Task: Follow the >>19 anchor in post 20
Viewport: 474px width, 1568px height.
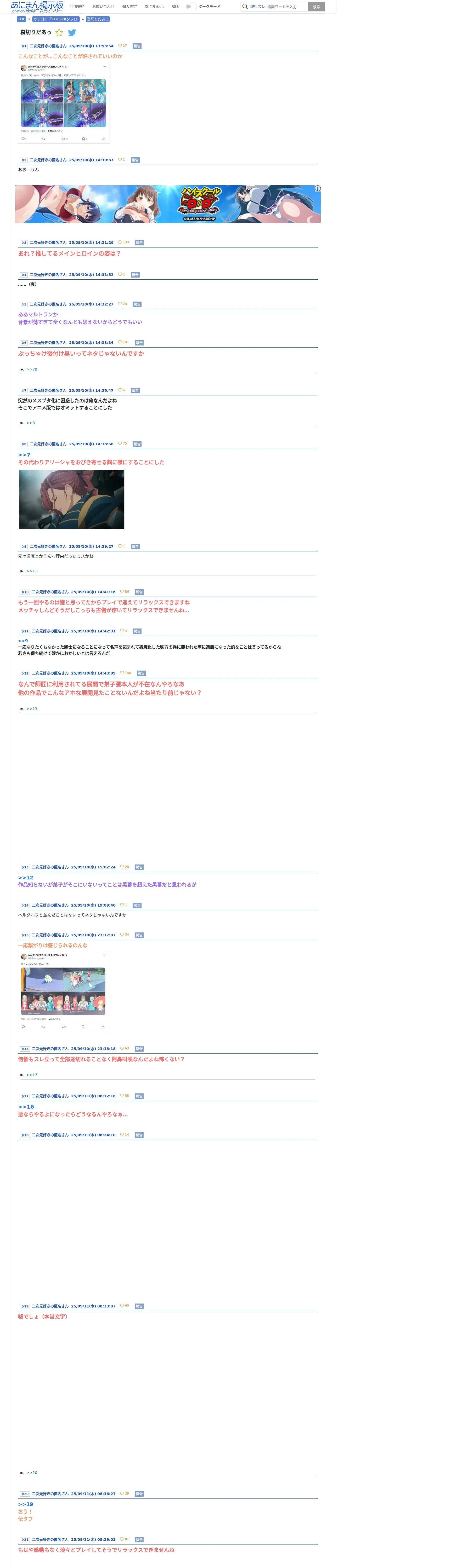Action: (26, 1504)
